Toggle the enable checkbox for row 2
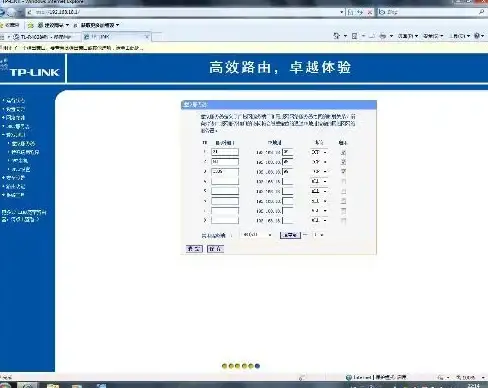Image resolution: width=488 pixels, height=388 pixels. click(343, 162)
